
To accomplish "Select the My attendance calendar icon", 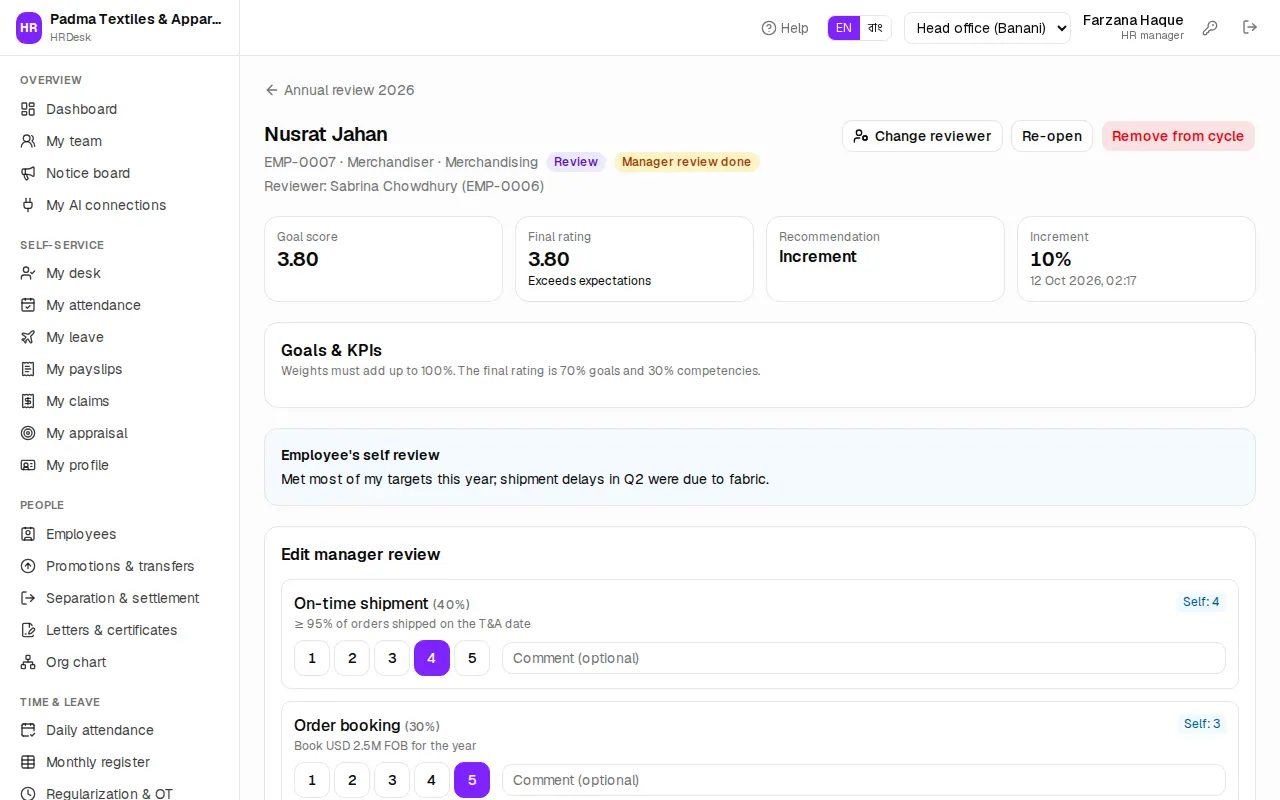I will pos(28,305).
